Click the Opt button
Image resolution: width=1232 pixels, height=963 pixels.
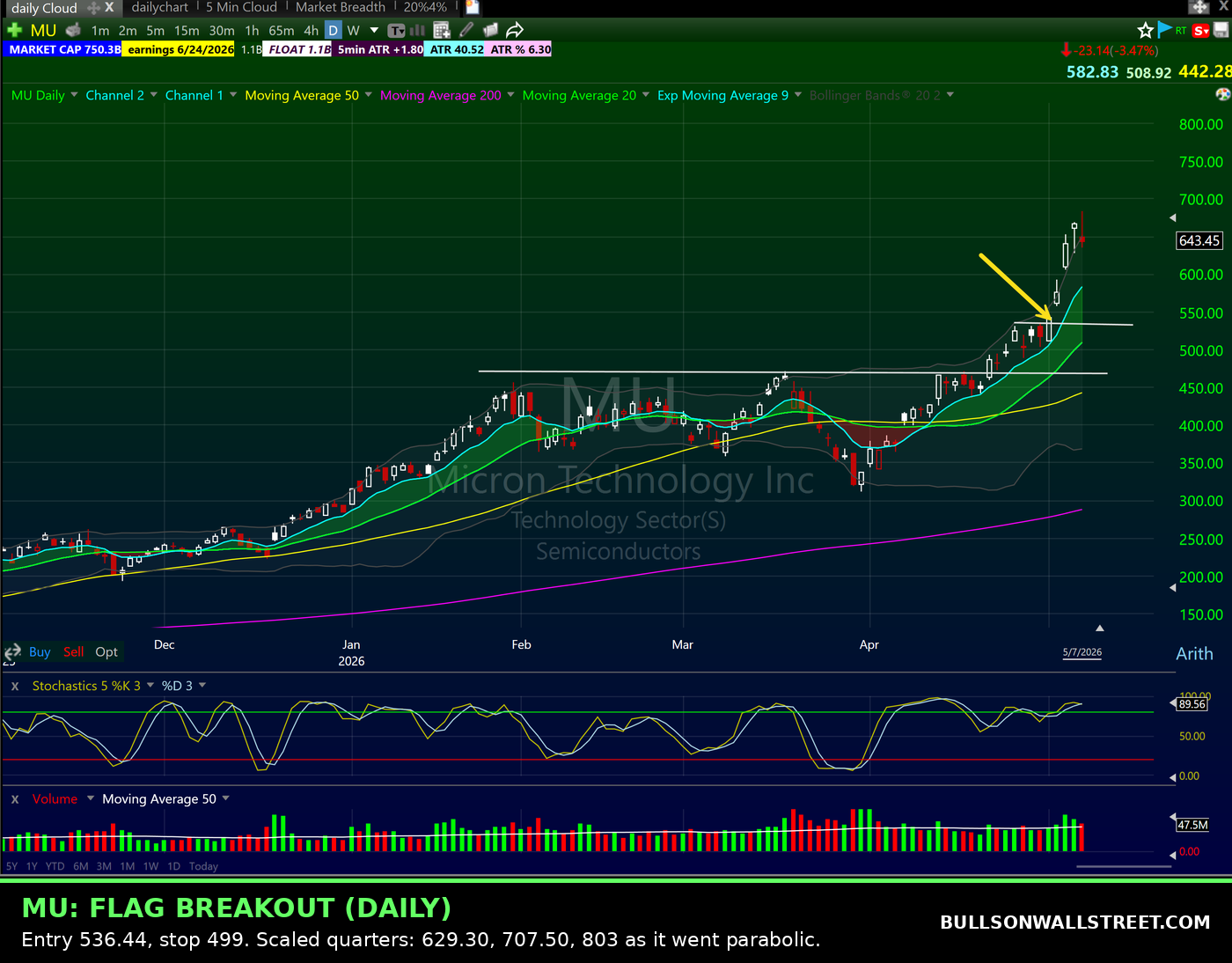pyautogui.click(x=106, y=652)
